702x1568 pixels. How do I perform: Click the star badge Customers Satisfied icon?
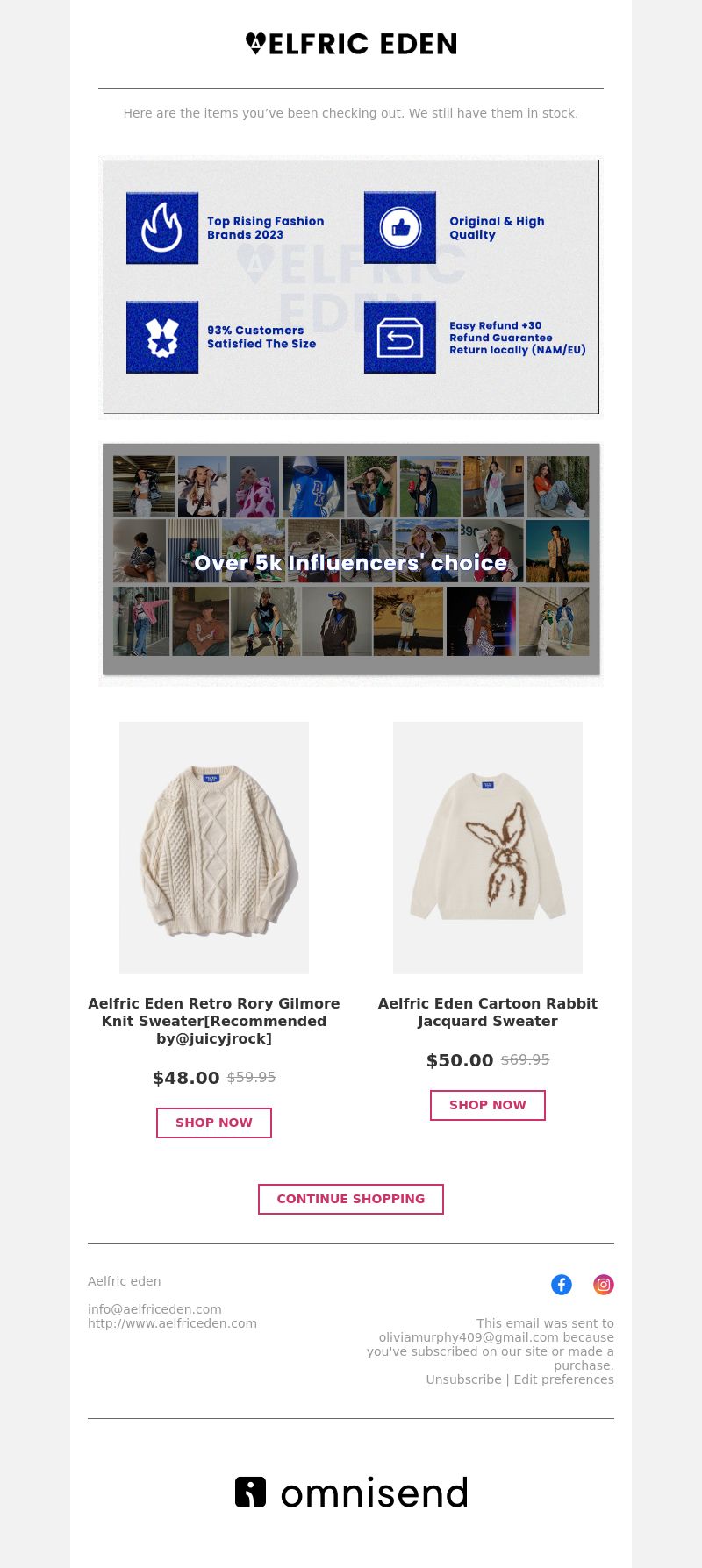(x=162, y=338)
